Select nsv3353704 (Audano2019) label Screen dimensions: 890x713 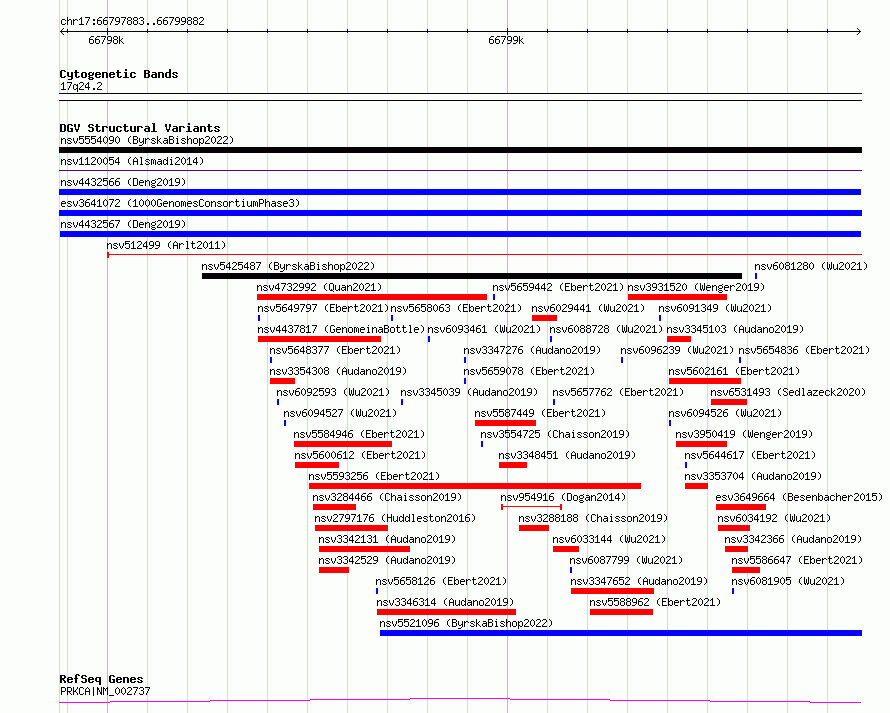753,476
